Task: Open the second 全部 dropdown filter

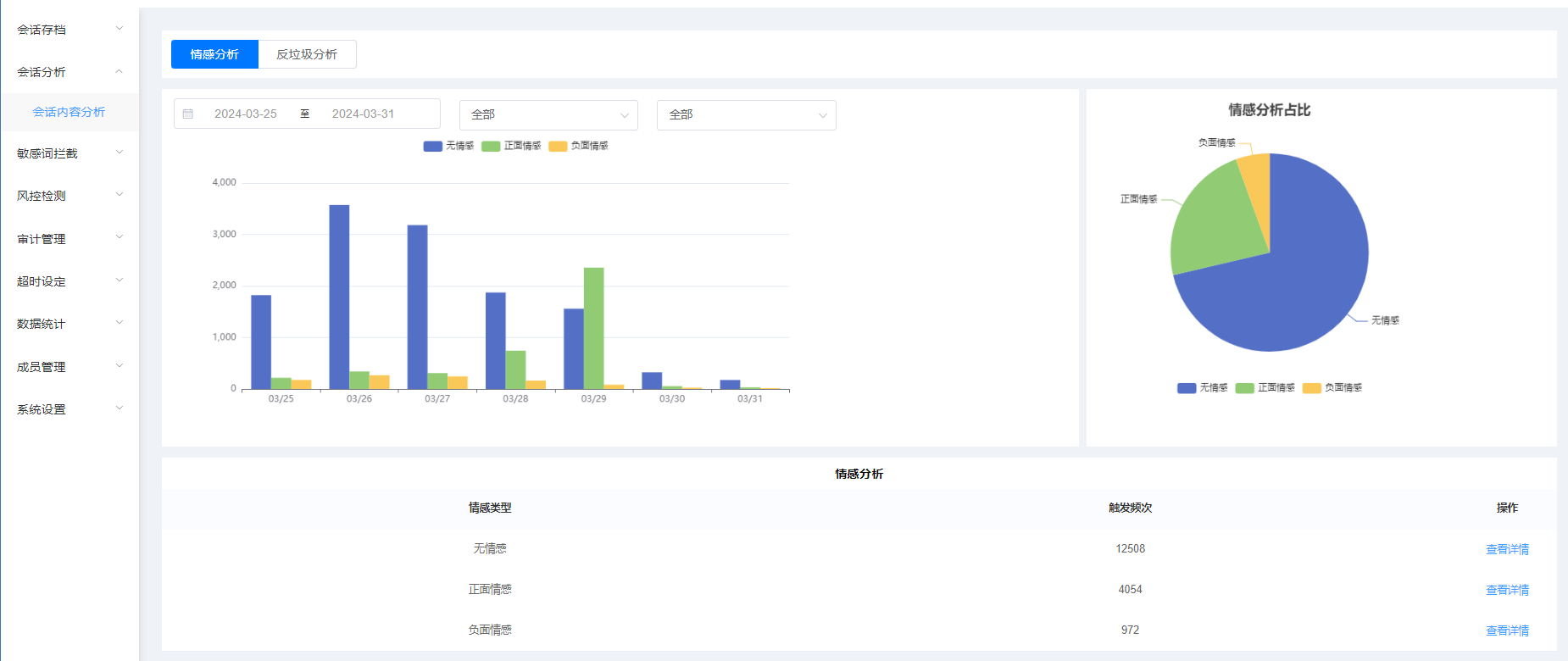Action: [746, 115]
